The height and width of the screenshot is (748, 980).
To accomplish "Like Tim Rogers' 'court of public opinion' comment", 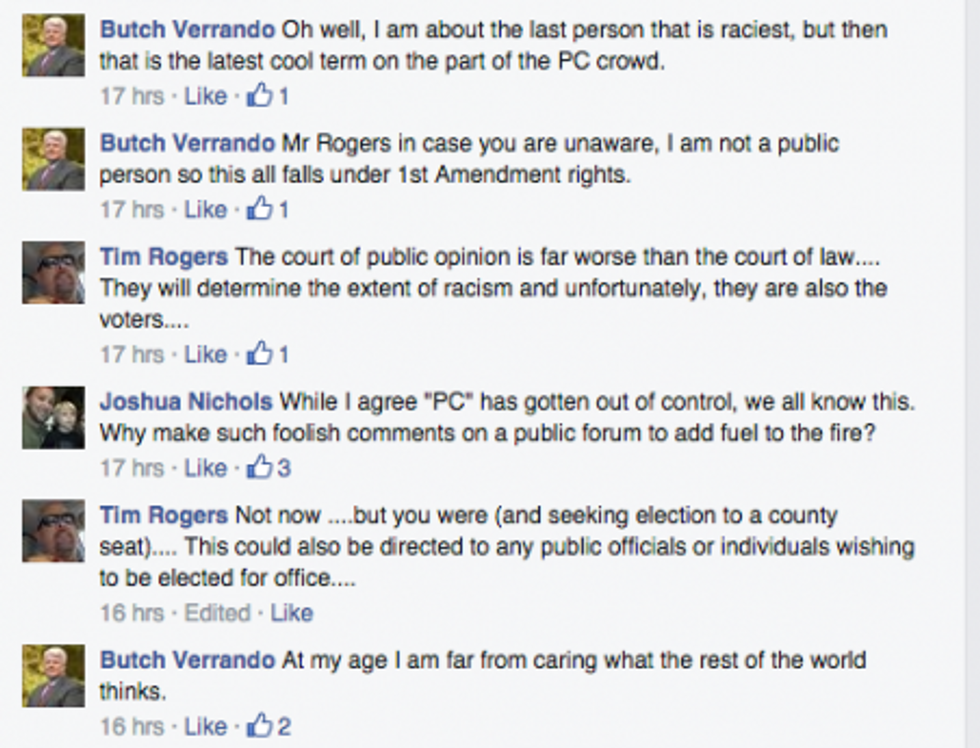I will point(205,355).
